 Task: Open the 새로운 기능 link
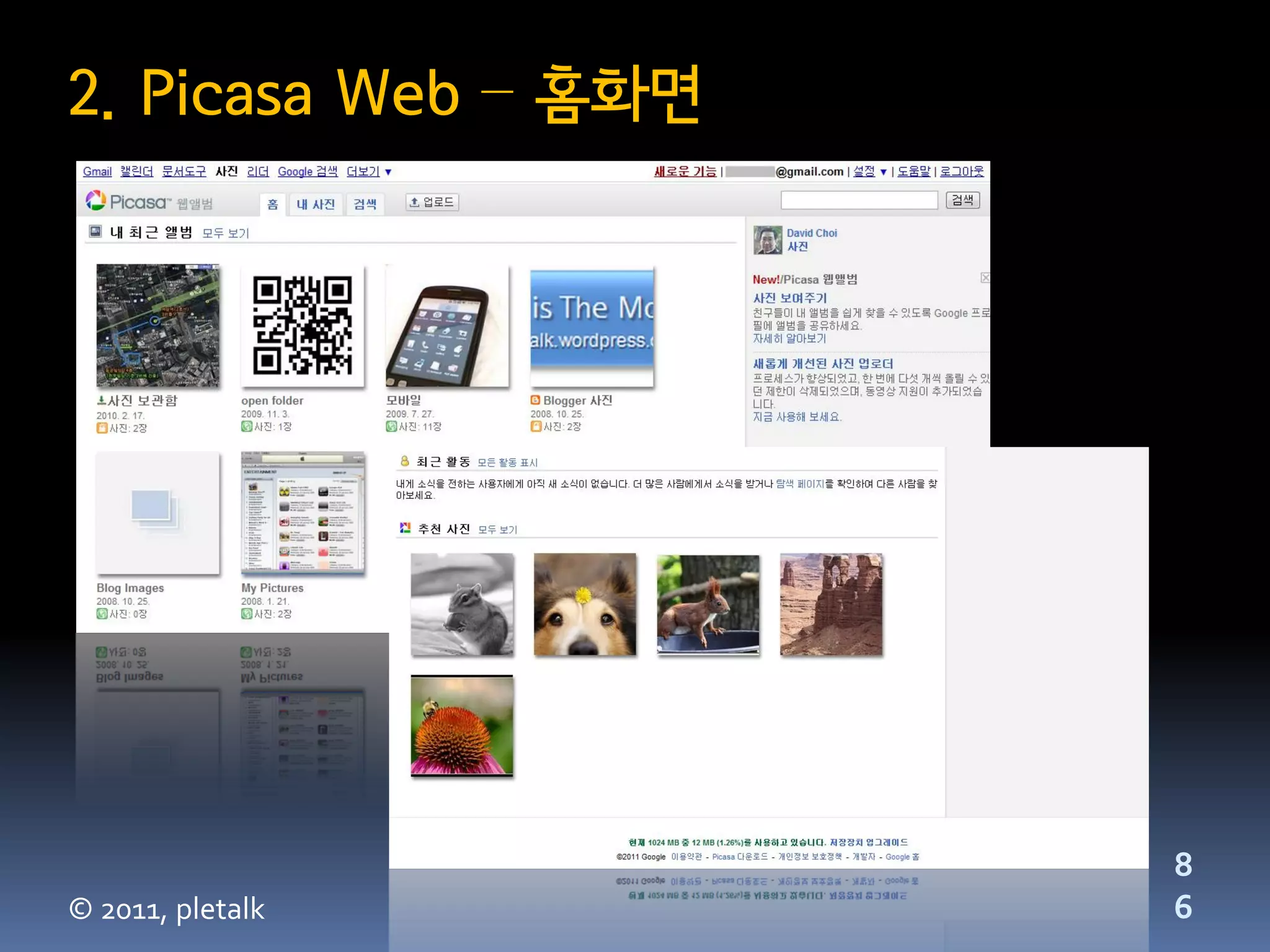coord(685,172)
